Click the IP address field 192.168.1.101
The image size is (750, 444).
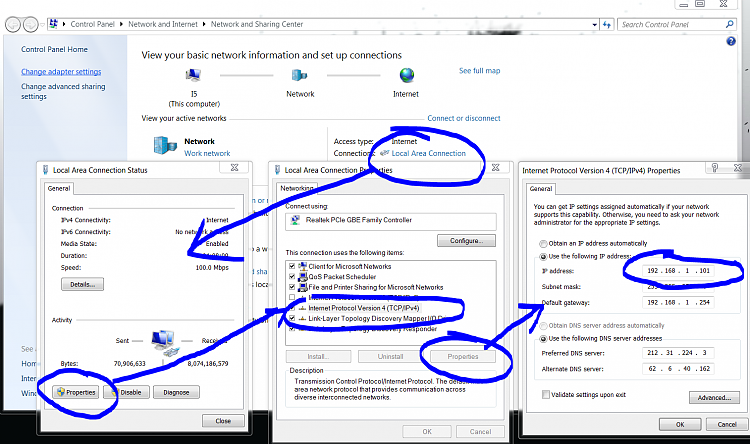coord(678,271)
